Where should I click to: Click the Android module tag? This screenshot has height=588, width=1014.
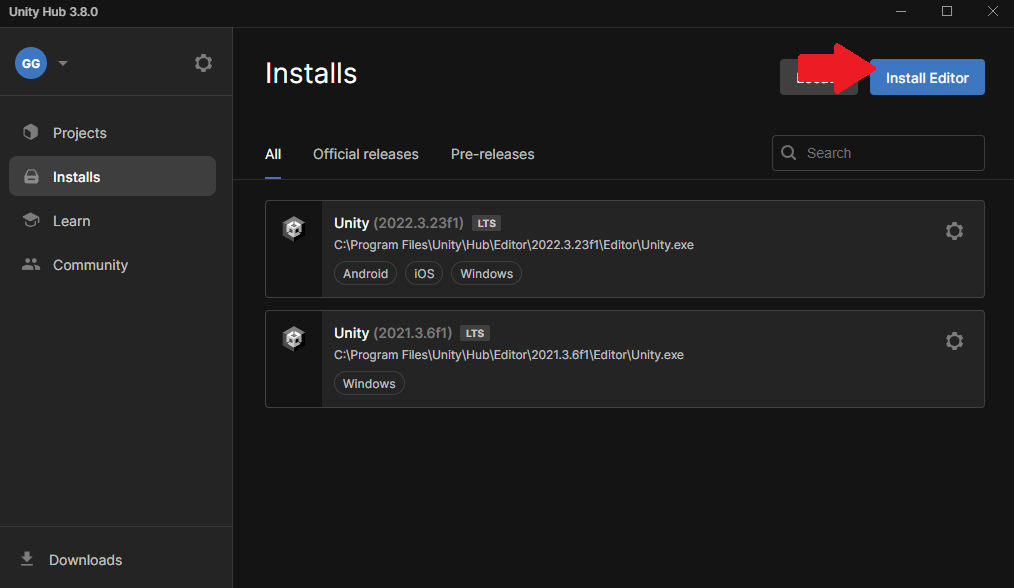pyautogui.click(x=365, y=274)
